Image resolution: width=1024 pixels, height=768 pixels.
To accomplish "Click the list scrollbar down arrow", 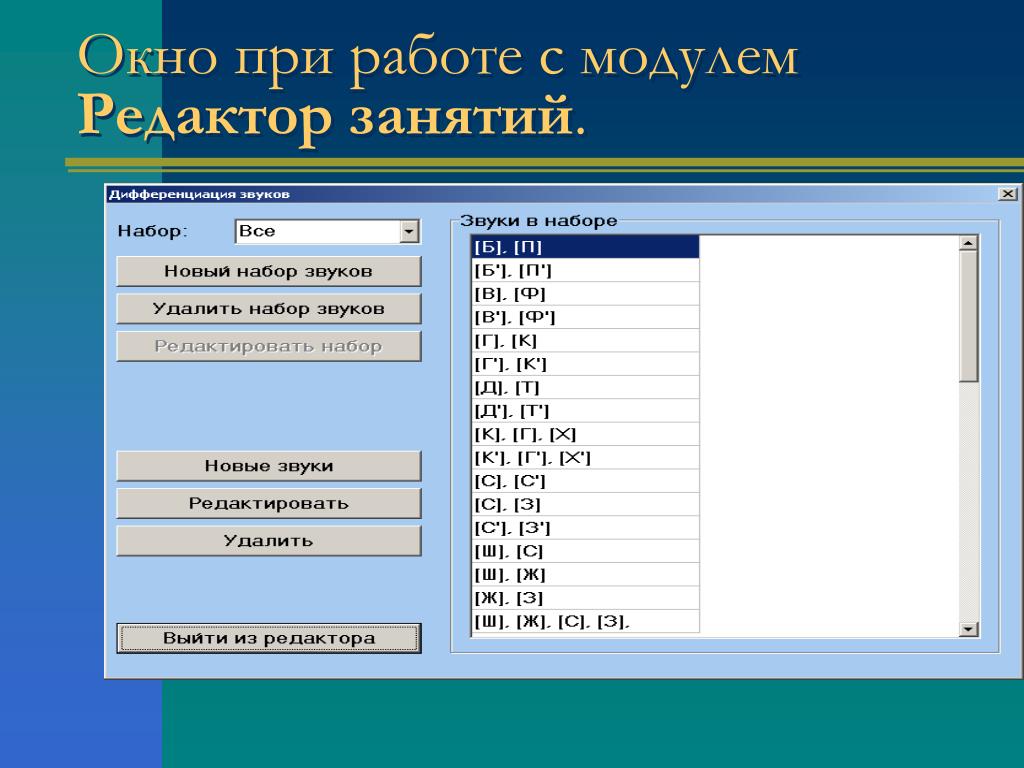I will click(x=968, y=629).
